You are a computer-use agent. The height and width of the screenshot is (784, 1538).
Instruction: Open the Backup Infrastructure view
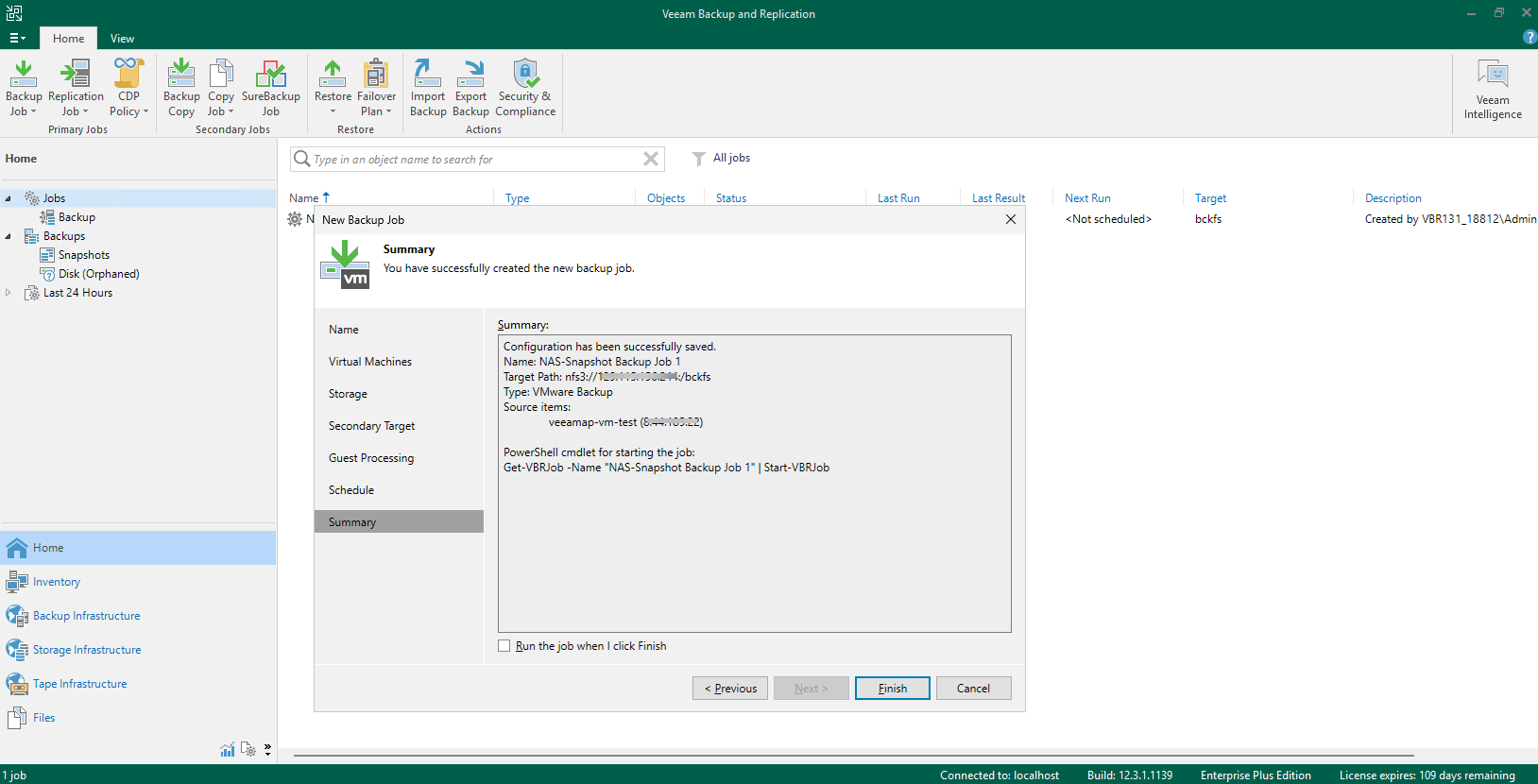138,616
